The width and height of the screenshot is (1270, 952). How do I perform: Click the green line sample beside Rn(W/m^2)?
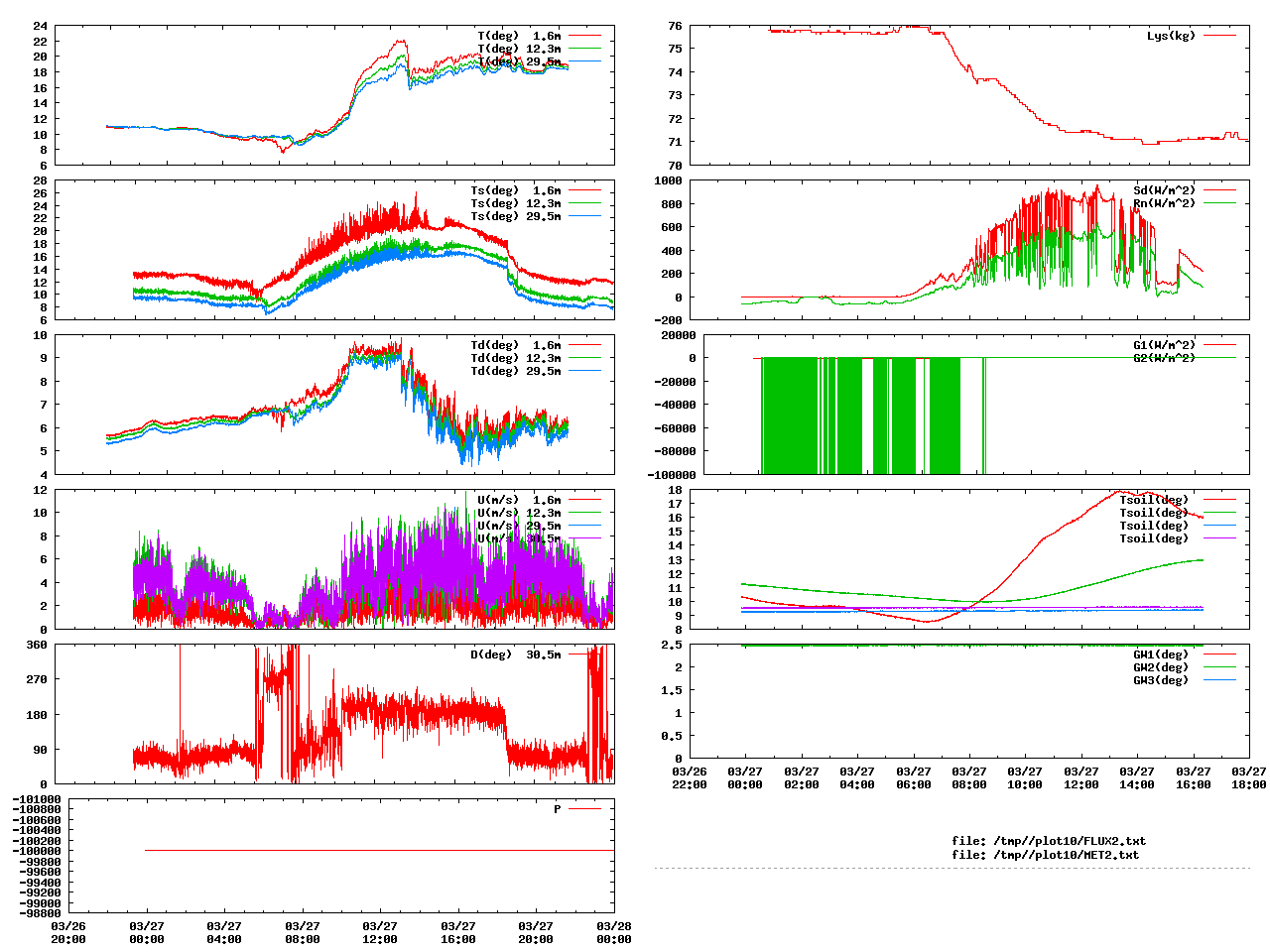coord(1219,203)
